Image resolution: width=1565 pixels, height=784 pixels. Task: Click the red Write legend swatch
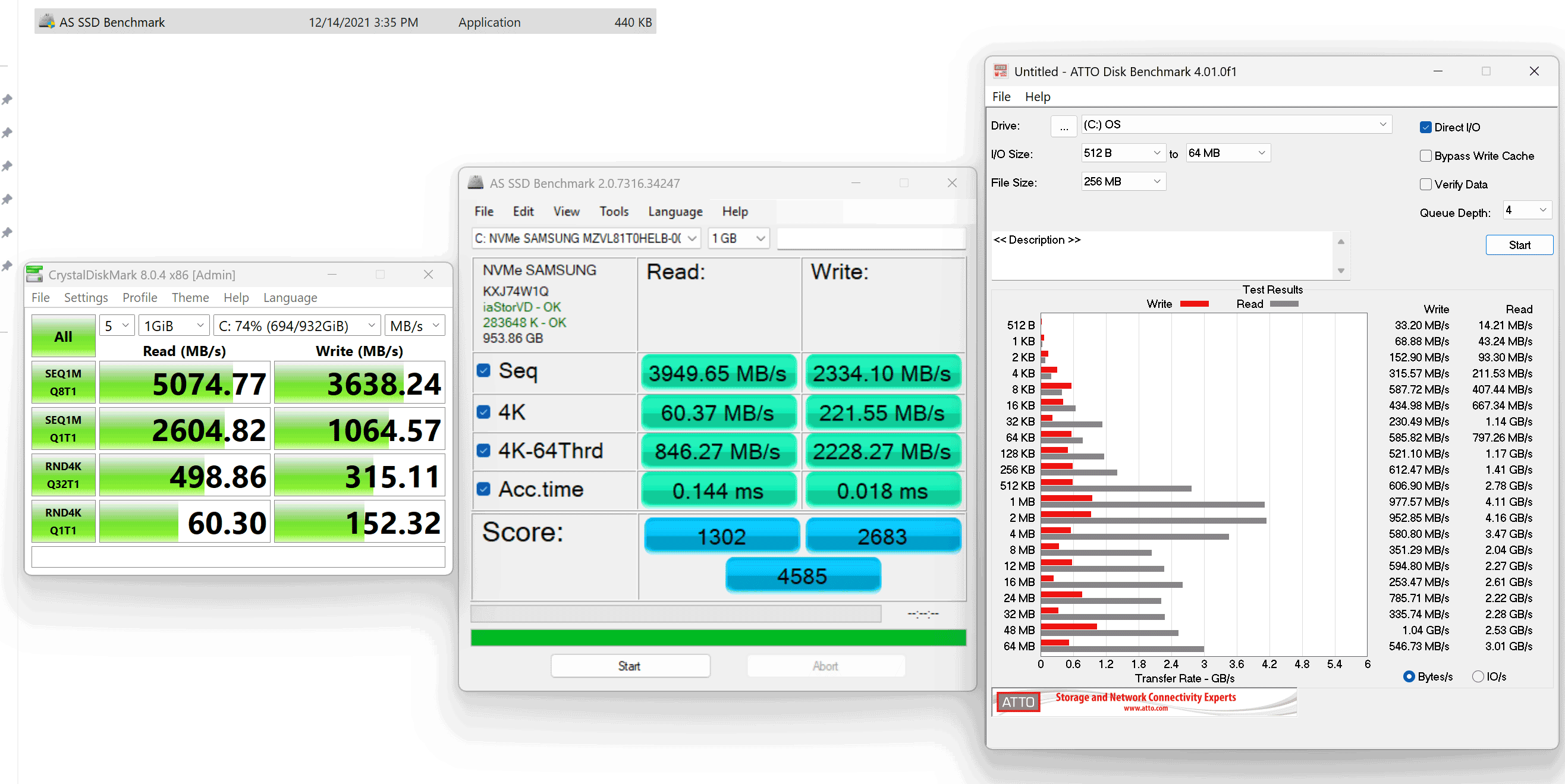[x=1194, y=304]
